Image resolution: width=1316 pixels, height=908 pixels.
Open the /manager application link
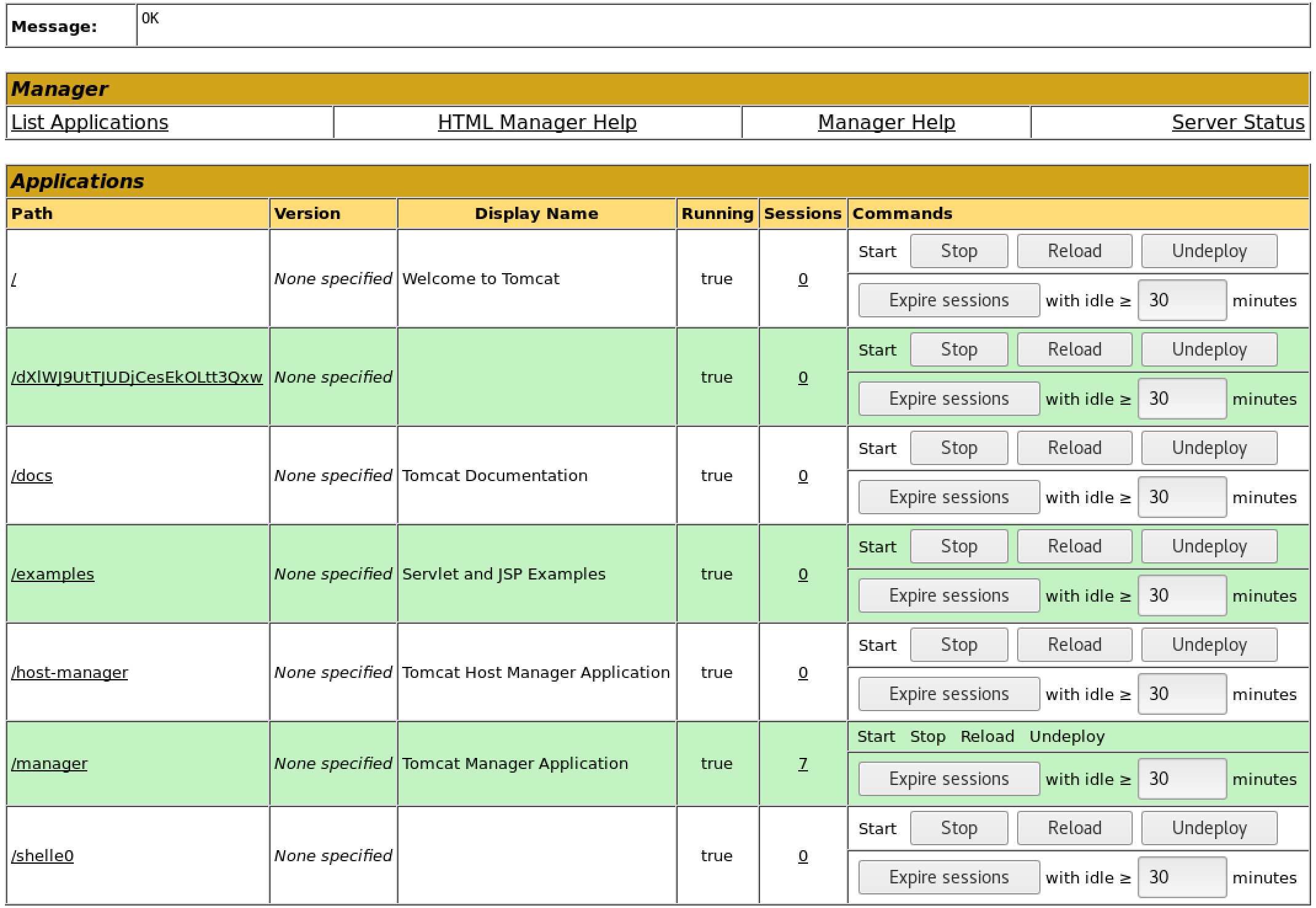[x=49, y=763]
